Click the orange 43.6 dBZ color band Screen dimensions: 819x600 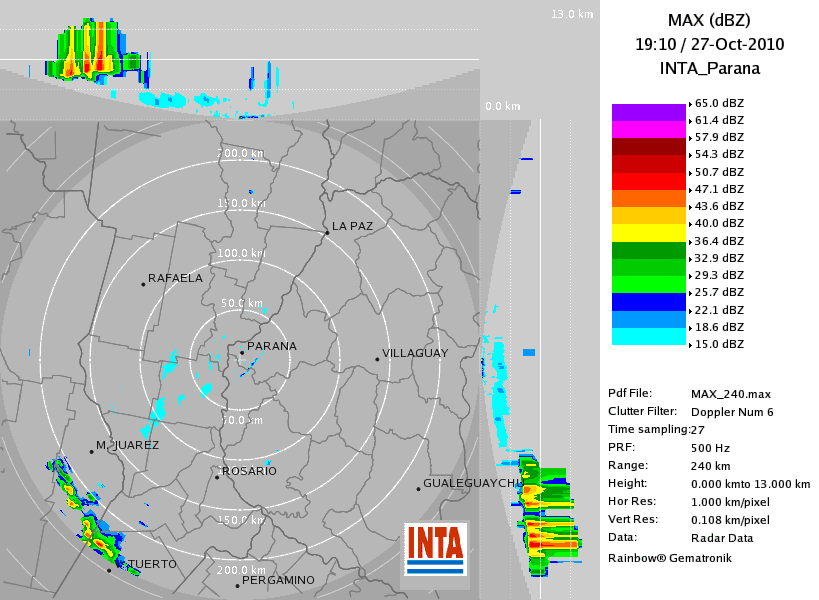[x=649, y=198]
